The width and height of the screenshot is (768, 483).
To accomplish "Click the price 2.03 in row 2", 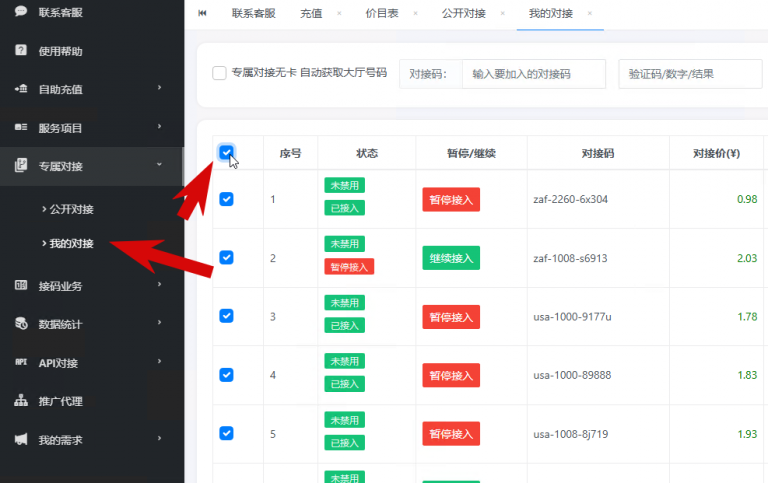I will (x=747, y=258).
